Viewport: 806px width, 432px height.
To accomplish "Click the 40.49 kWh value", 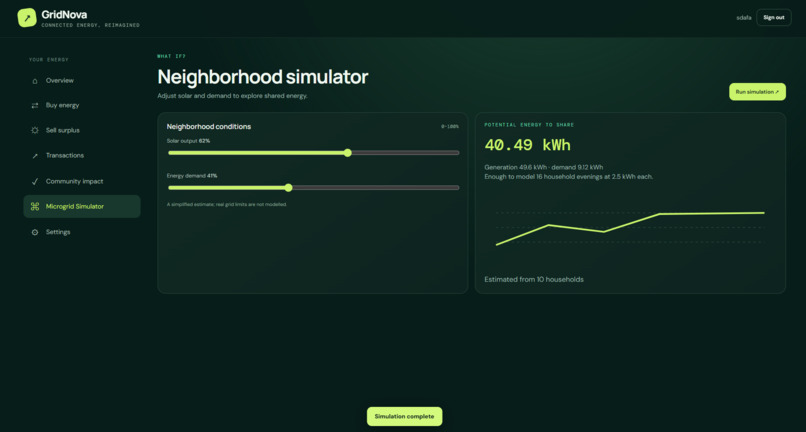I will click(x=527, y=145).
